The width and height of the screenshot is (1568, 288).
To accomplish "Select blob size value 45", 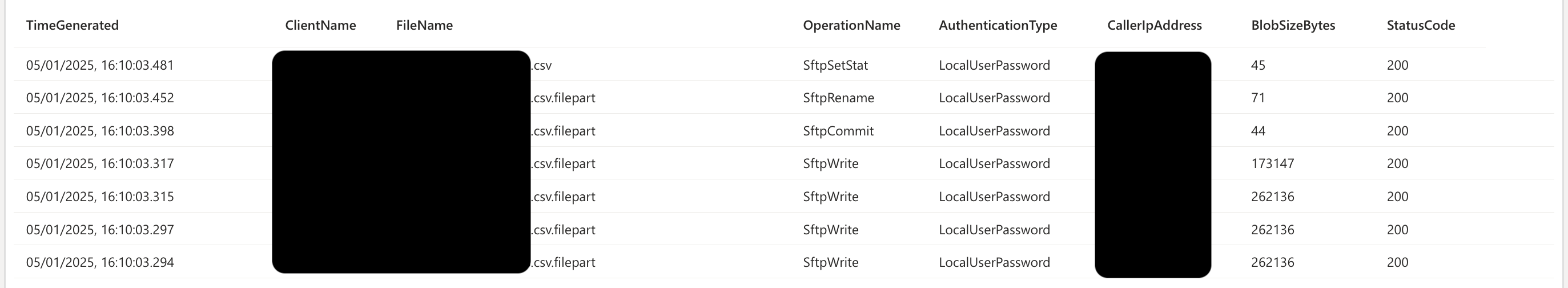I will 1258,65.
